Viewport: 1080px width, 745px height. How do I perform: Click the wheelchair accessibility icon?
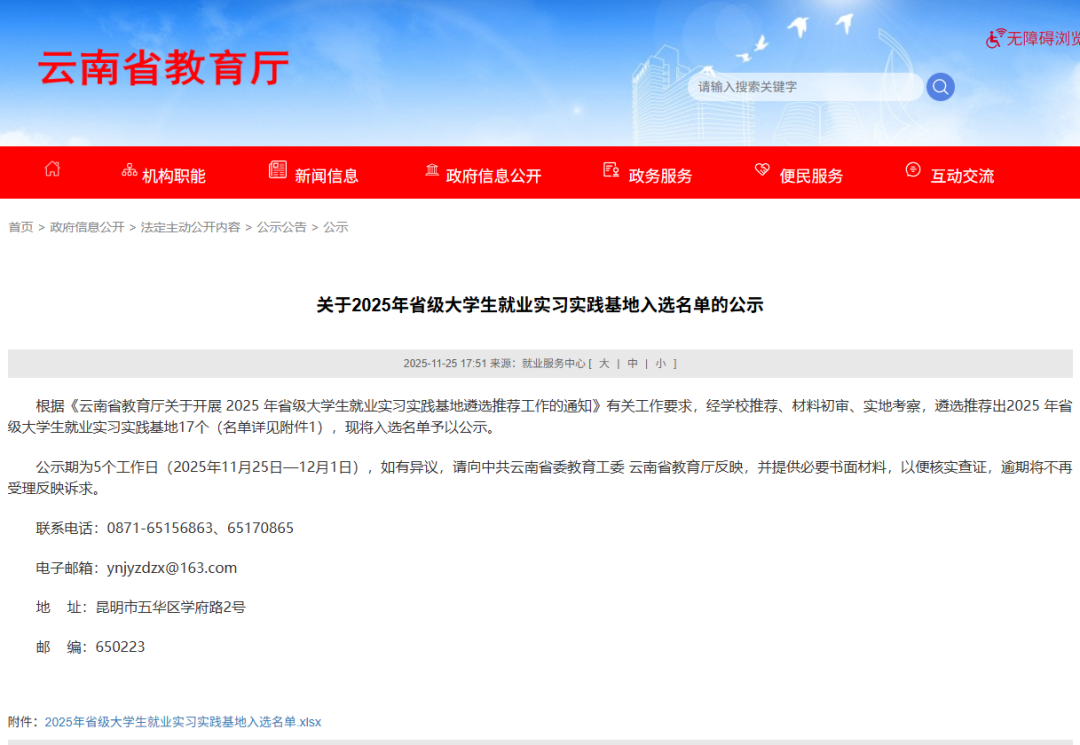coord(994,39)
